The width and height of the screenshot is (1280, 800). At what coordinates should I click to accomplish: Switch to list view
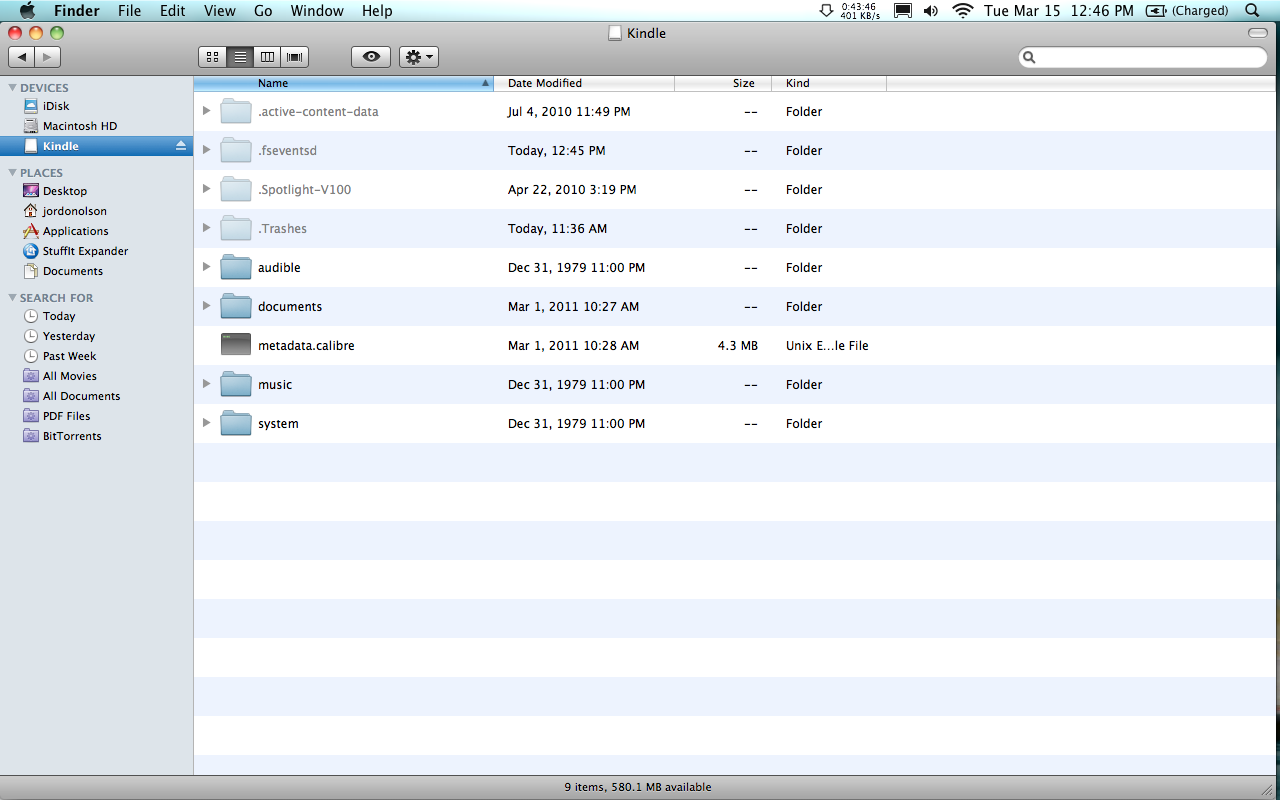click(240, 57)
